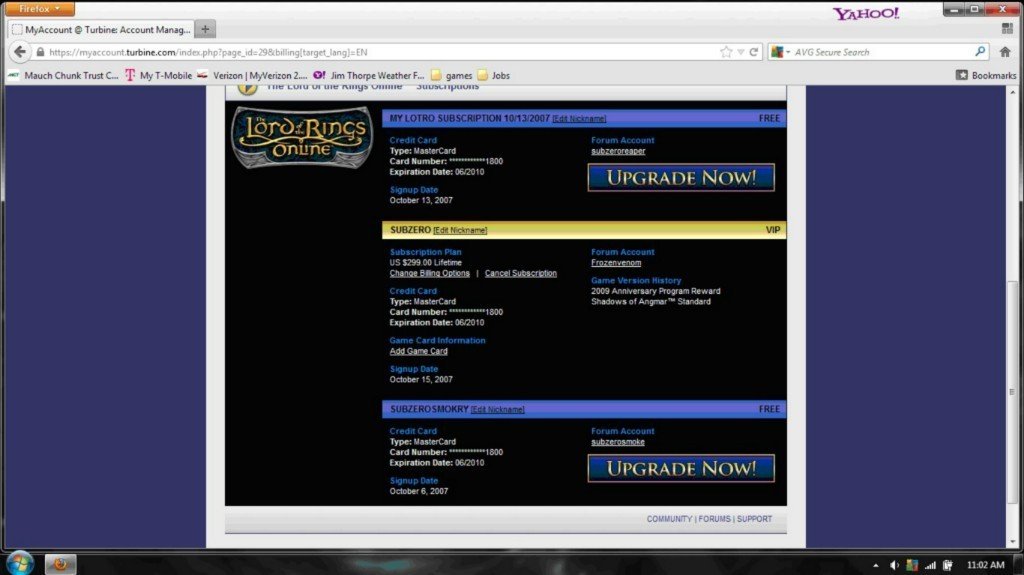Open the Jobs bookmark folder
1024x575 pixels.
point(494,76)
